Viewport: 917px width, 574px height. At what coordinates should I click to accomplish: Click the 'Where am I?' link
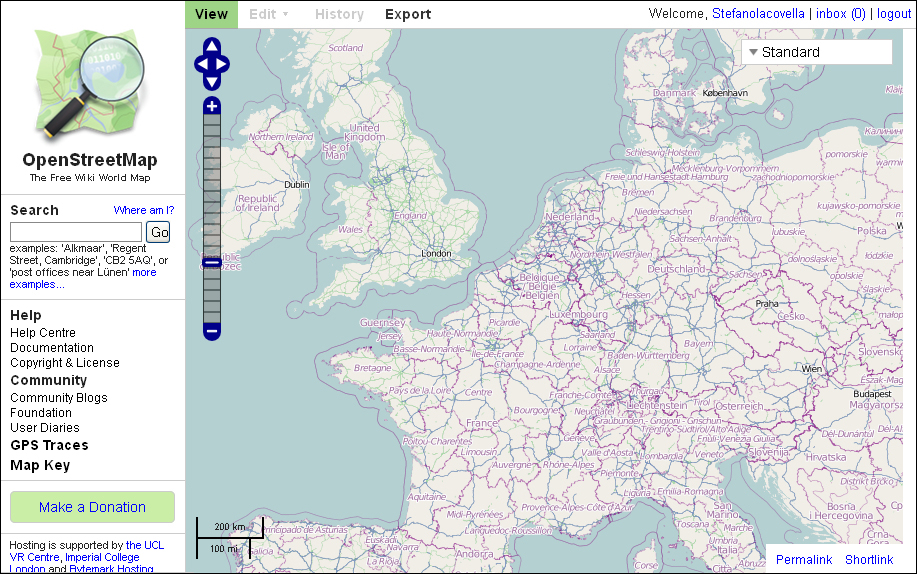click(x=144, y=210)
